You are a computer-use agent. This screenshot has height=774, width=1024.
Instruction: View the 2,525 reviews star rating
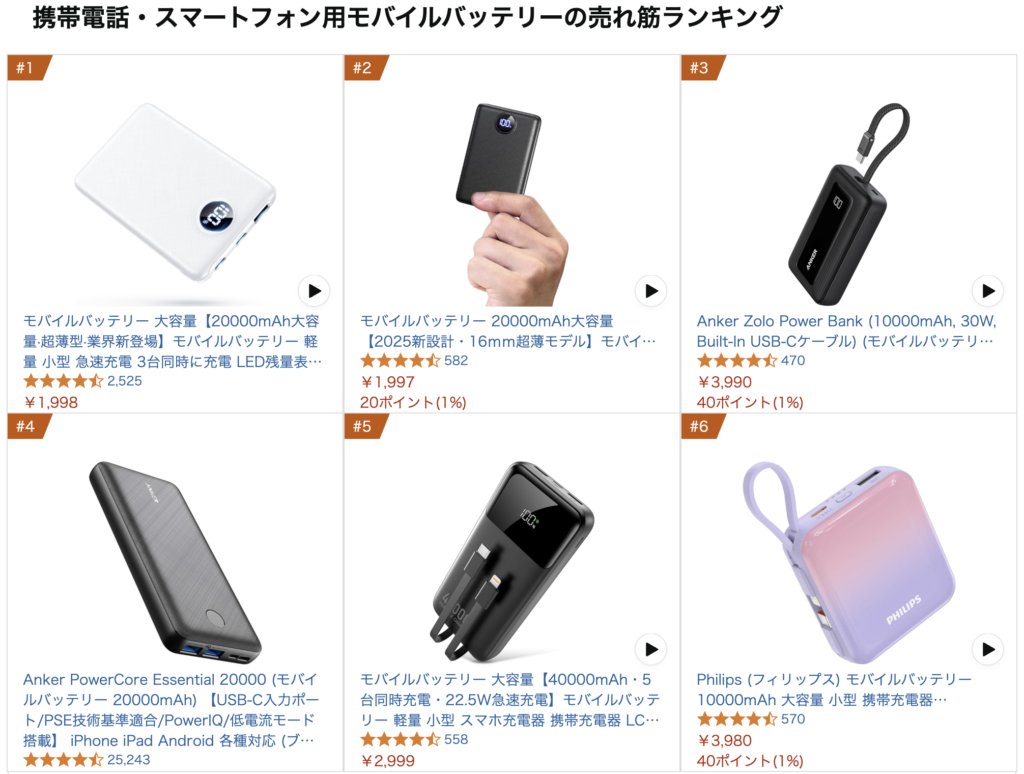[63, 381]
